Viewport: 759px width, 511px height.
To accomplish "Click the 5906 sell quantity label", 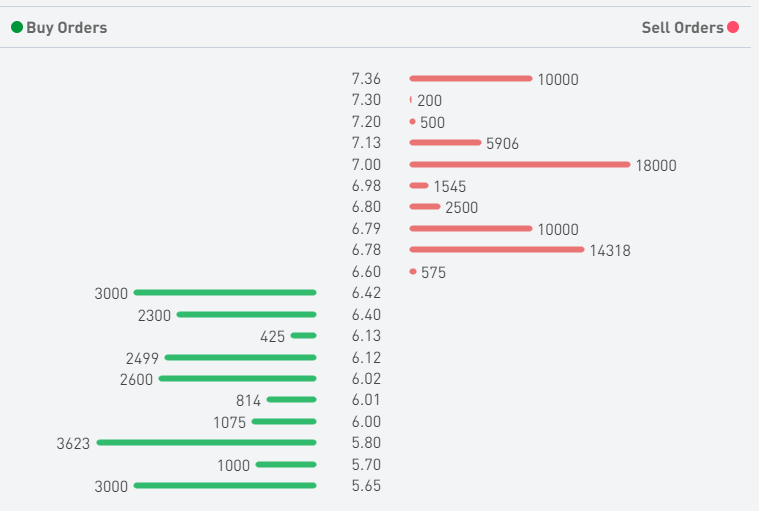I will (x=502, y=144).
